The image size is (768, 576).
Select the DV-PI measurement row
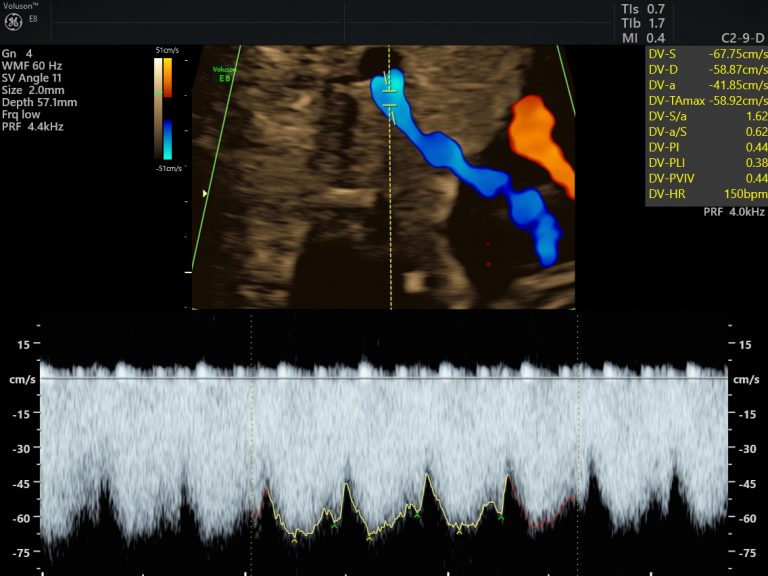705,146
